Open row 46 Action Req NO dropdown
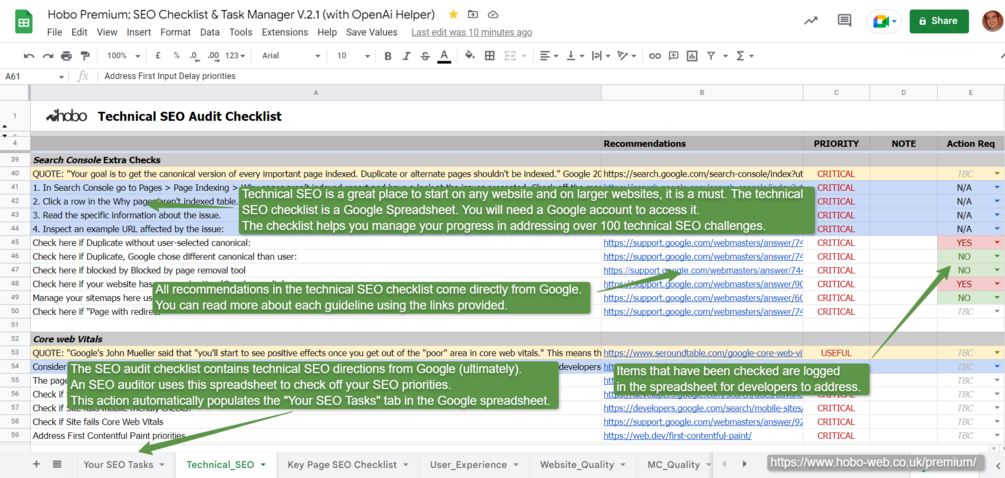This screenshot has height=478, width=1005. click(x=997, y=256)
